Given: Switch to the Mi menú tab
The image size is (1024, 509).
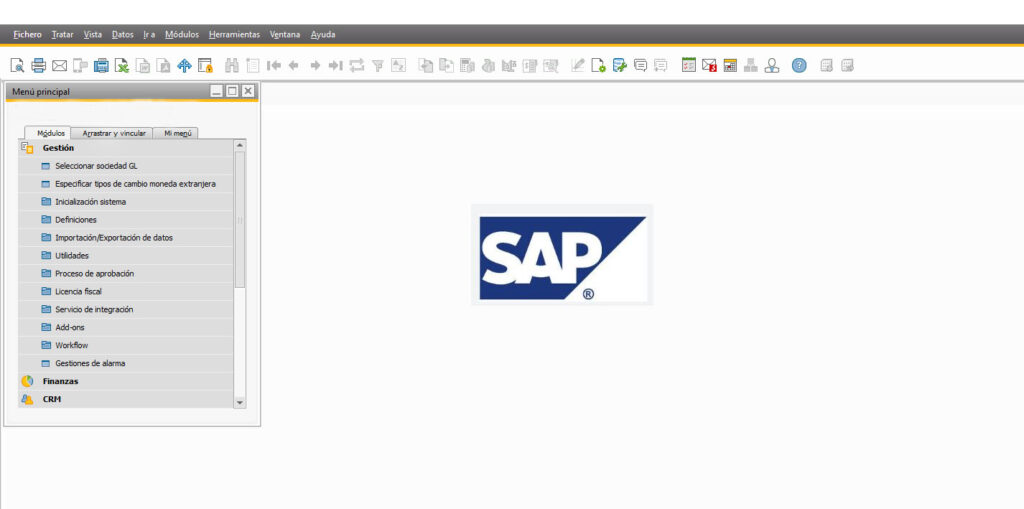Looking at the screenshot, I should click(178, 133).
